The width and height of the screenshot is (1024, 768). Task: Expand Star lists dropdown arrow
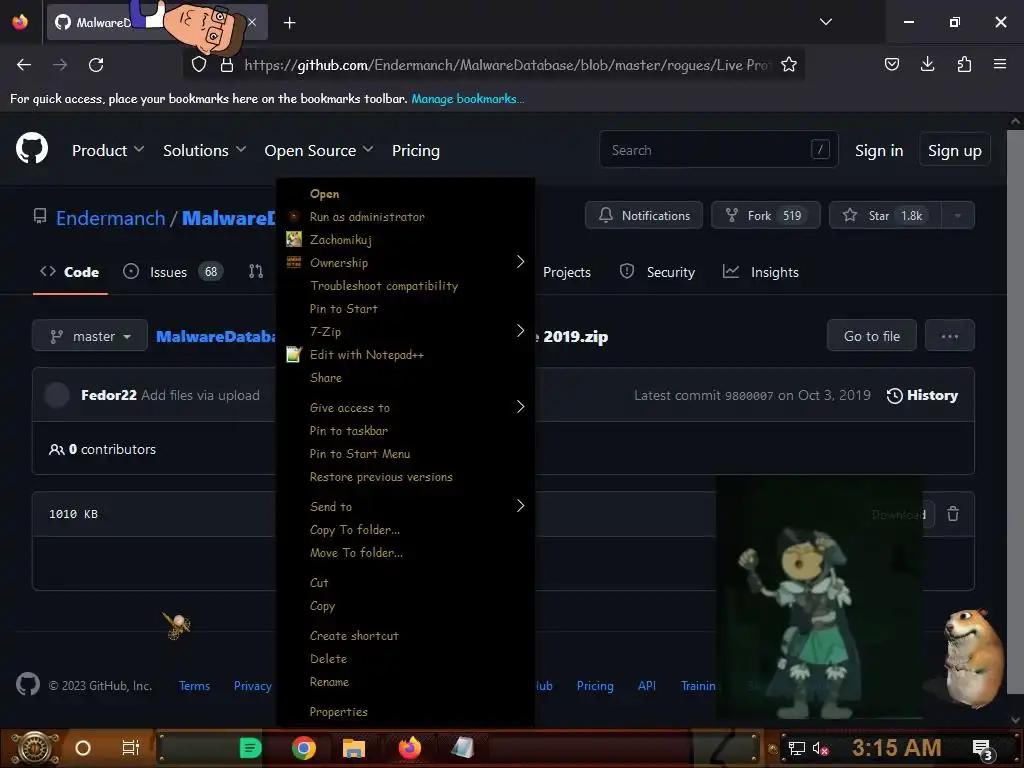coord(957,216)
